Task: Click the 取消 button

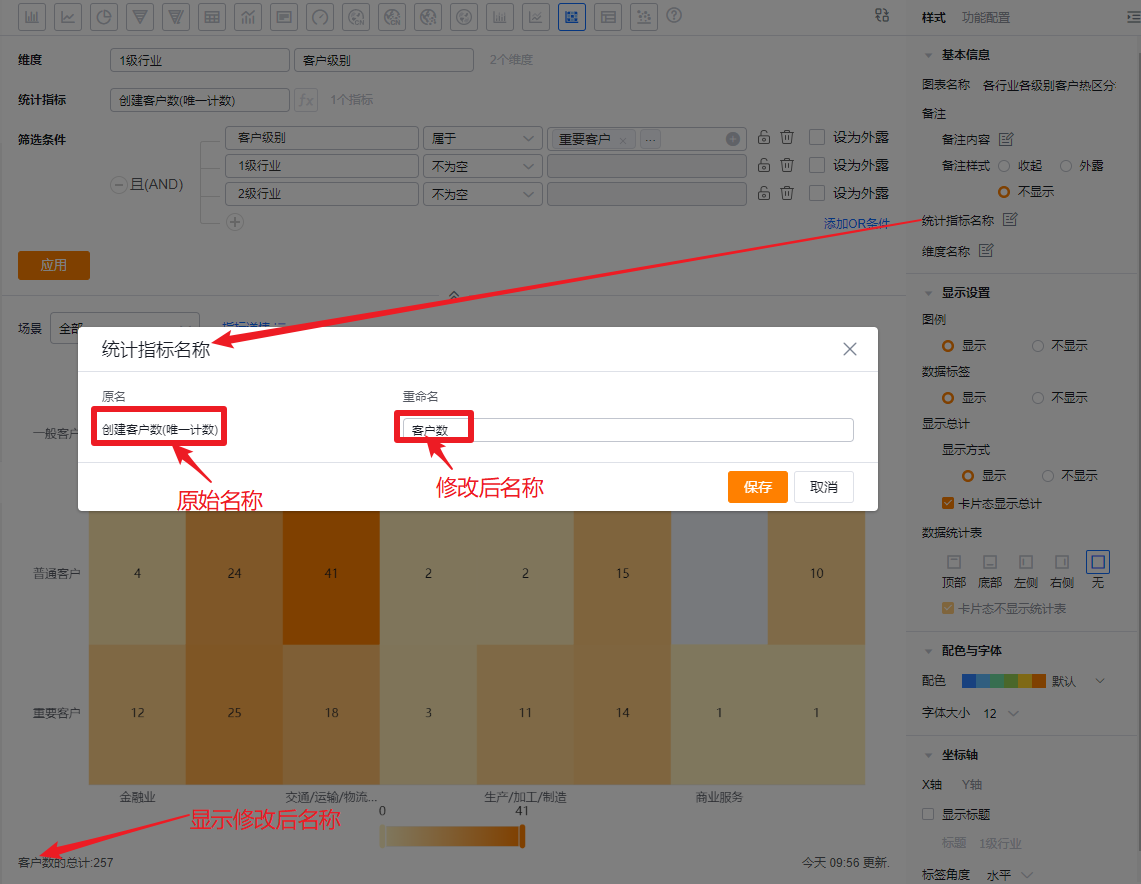Action: (823, 487)
